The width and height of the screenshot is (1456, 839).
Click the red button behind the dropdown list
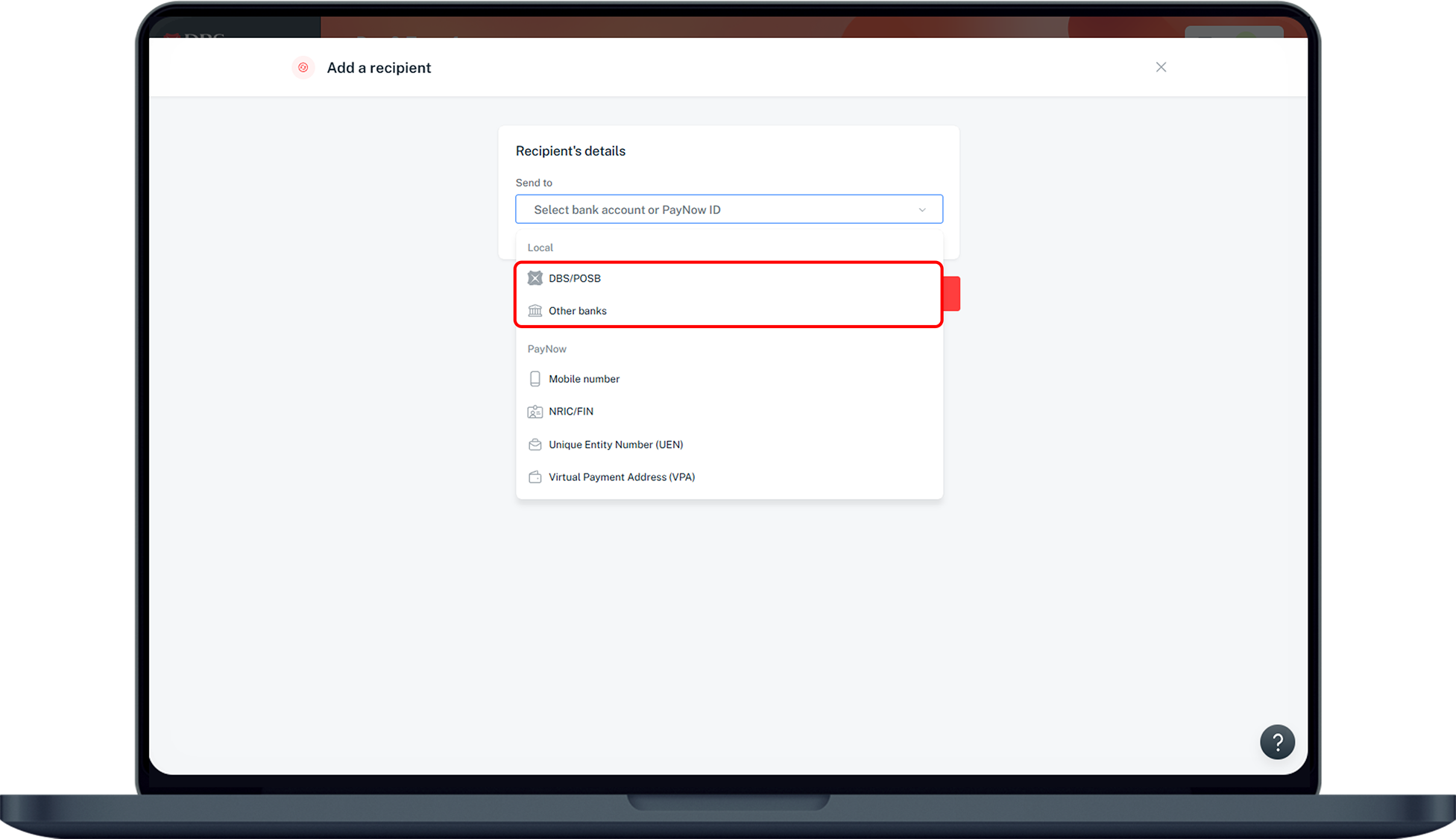point(952,294)
